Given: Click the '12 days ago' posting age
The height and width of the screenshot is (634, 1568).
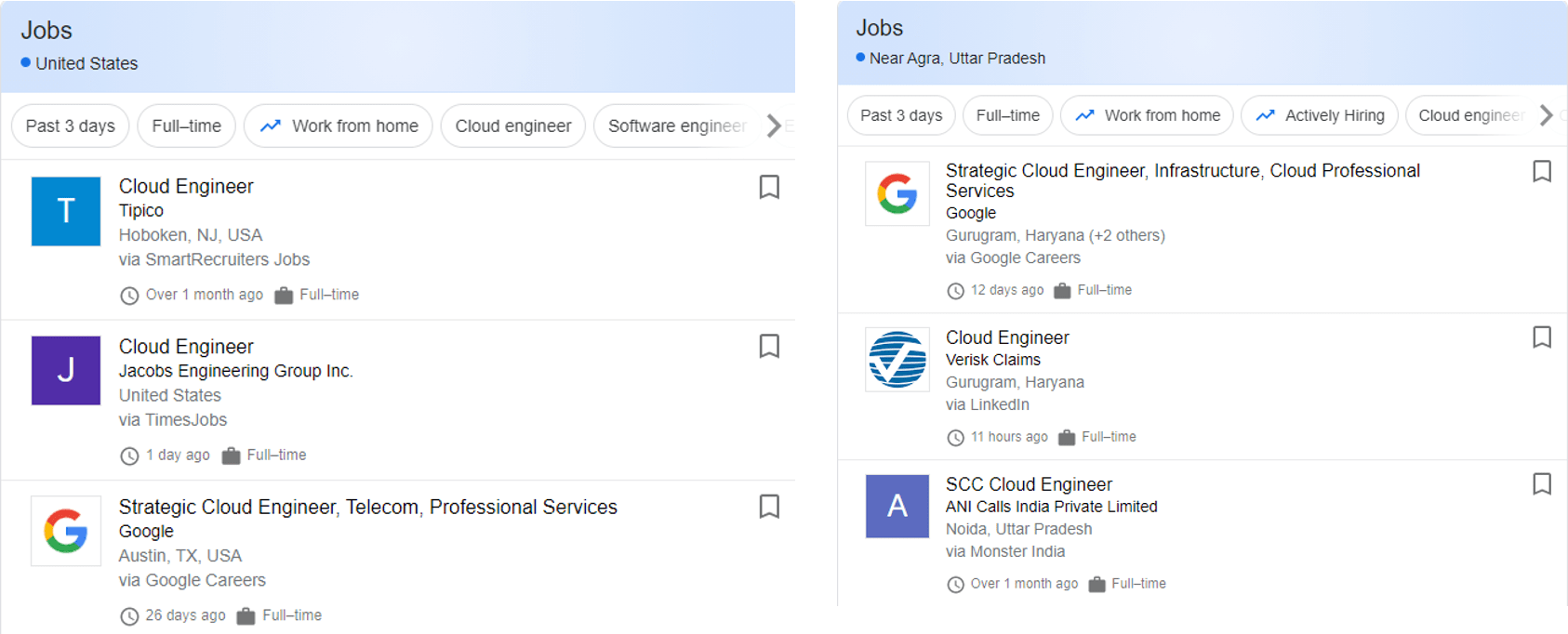Looking at the screenshot, I should click(x=1007, y=290).
